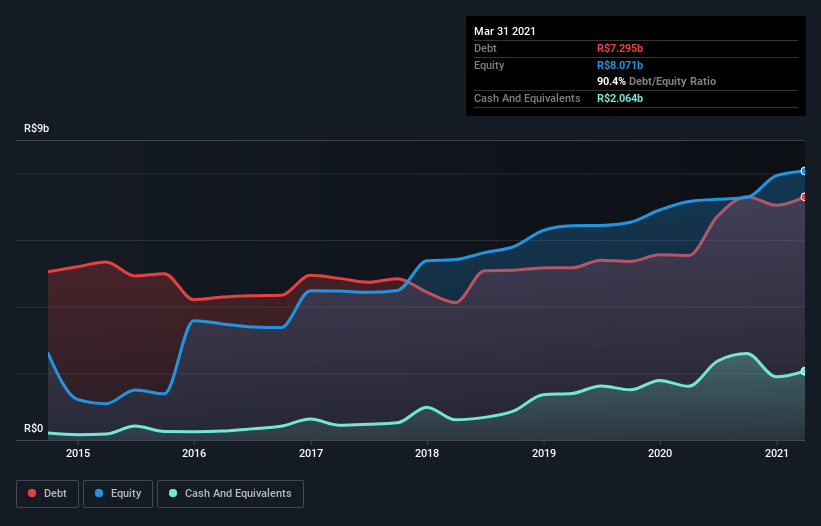
Task: Click the 2021 x-axis label
Action: (x=776, y=453)
